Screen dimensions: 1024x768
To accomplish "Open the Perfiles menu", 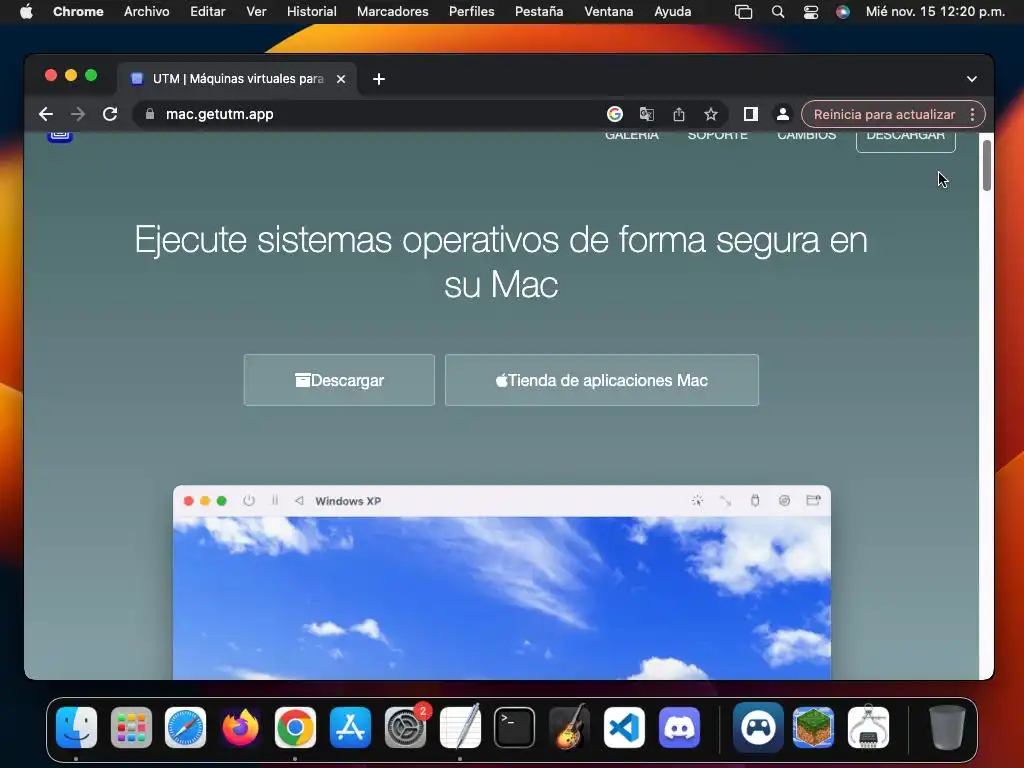I will point(472,11).
